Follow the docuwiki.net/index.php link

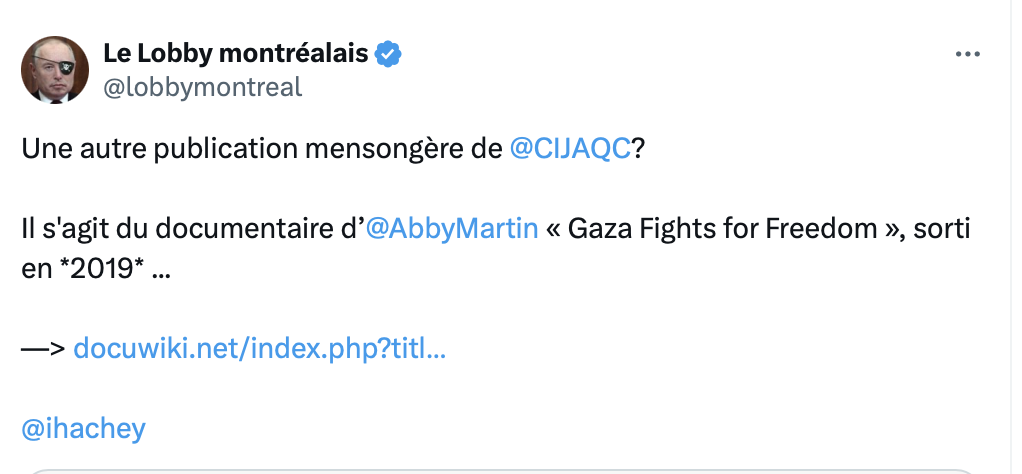pos(260,348)
